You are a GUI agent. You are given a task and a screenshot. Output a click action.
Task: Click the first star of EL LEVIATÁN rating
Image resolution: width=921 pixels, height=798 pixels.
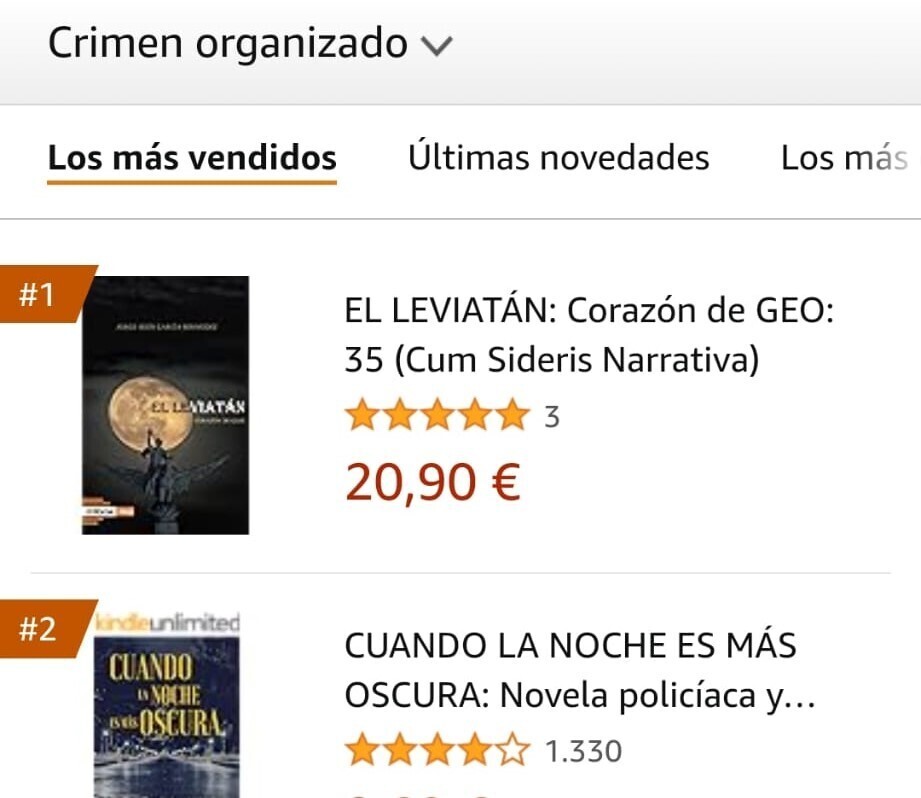(x=362, y=415)
